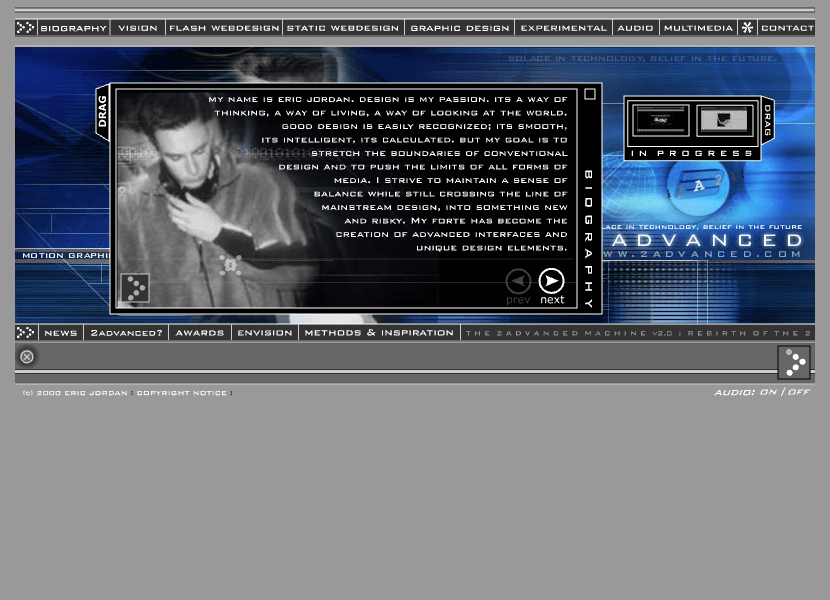Open the Copyright Notice link

(182, 393)
